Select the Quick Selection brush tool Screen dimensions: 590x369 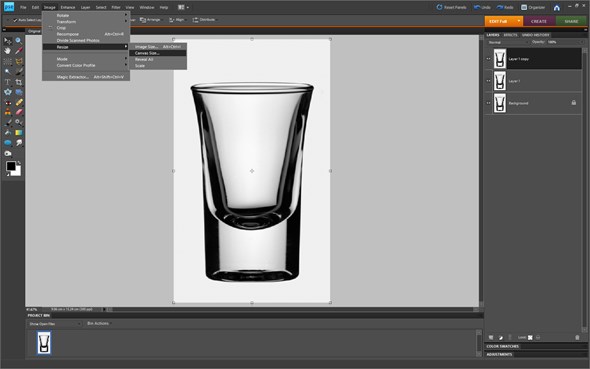coord(18,71)
